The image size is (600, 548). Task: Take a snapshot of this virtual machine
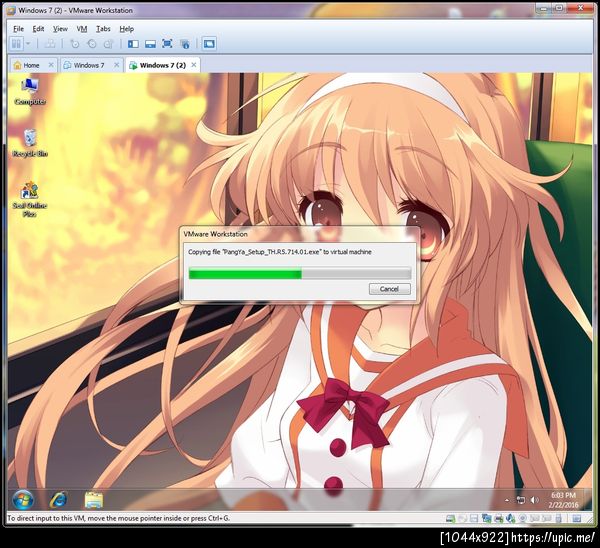(x=74, y=44)
